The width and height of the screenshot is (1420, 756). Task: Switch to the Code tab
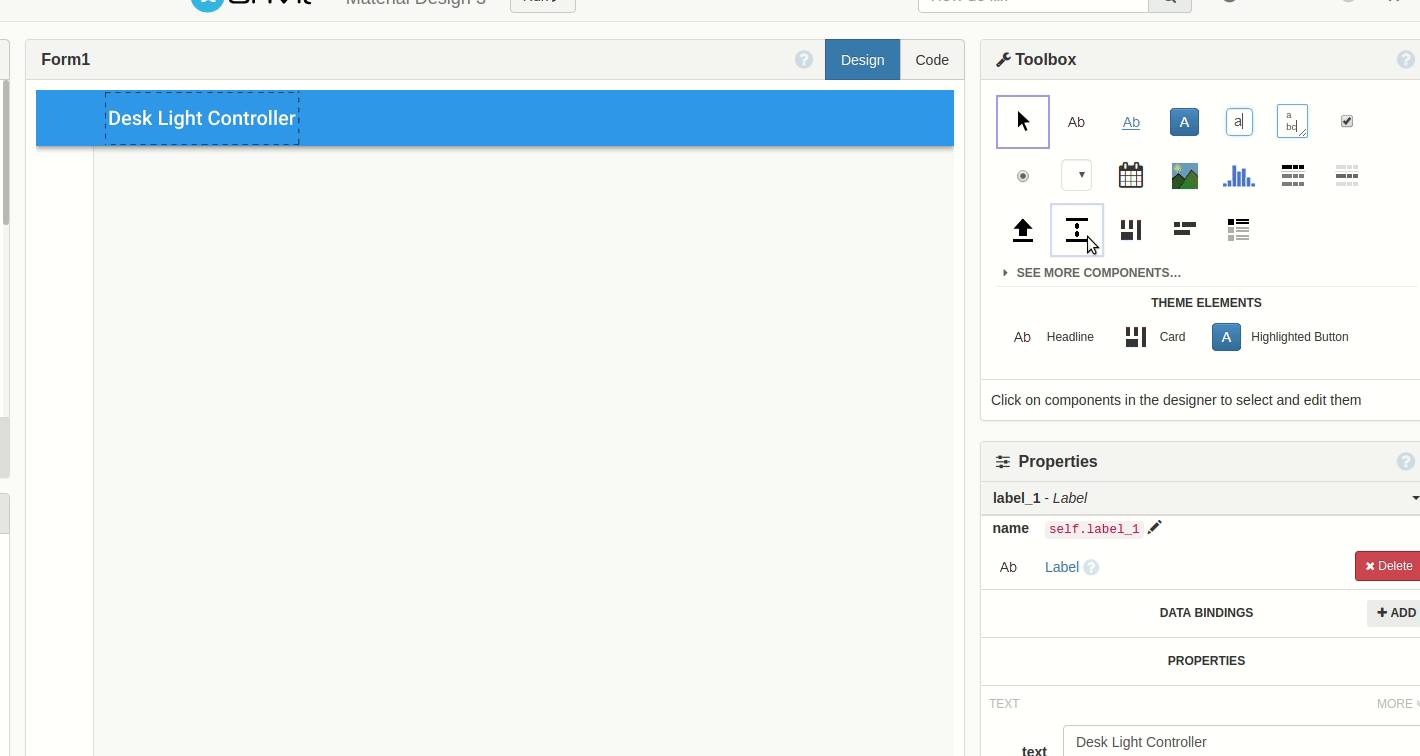pyautogui.click(x=931, y=60)
